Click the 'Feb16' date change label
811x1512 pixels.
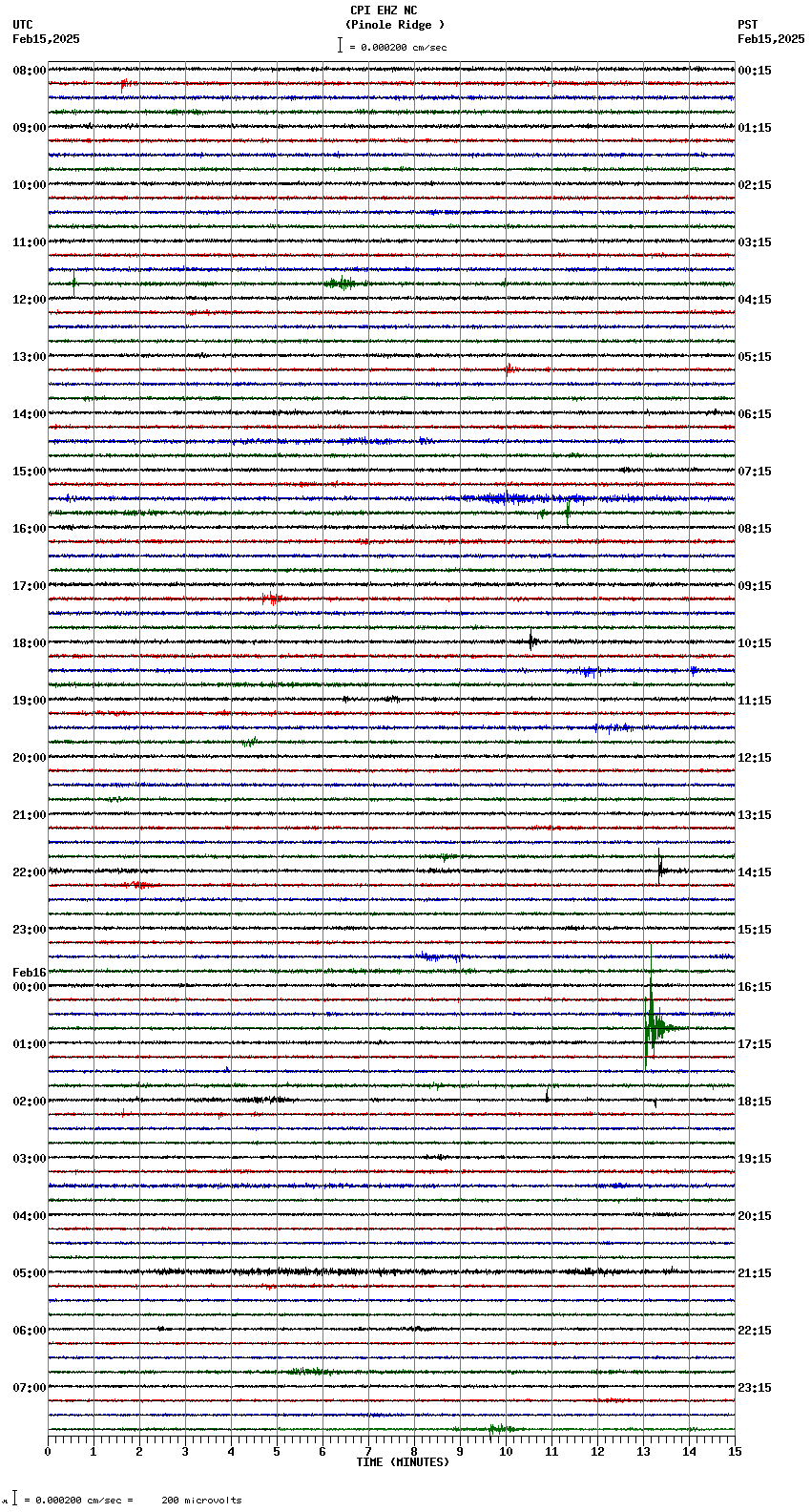[x=30, y=973]
